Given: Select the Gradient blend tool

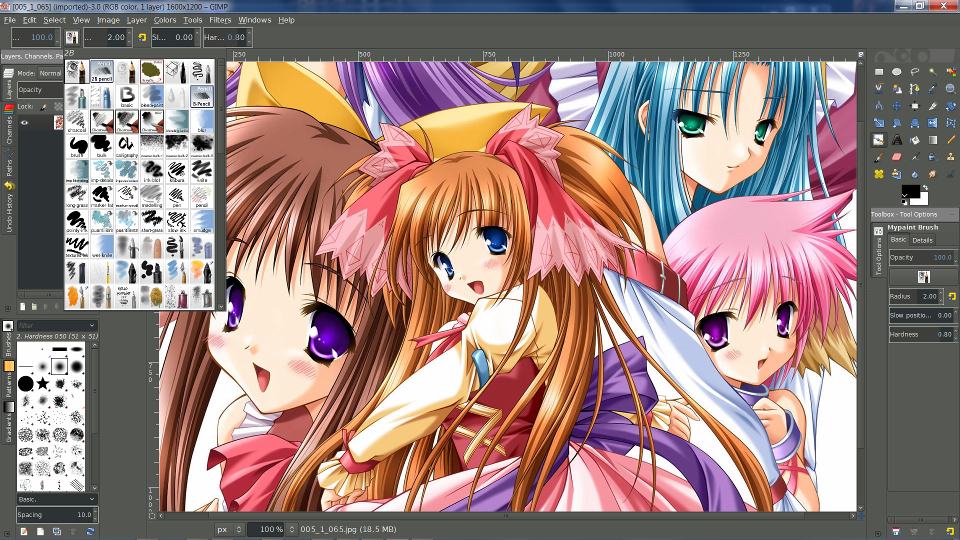Looking at the screenshot, I should [933, 140].
